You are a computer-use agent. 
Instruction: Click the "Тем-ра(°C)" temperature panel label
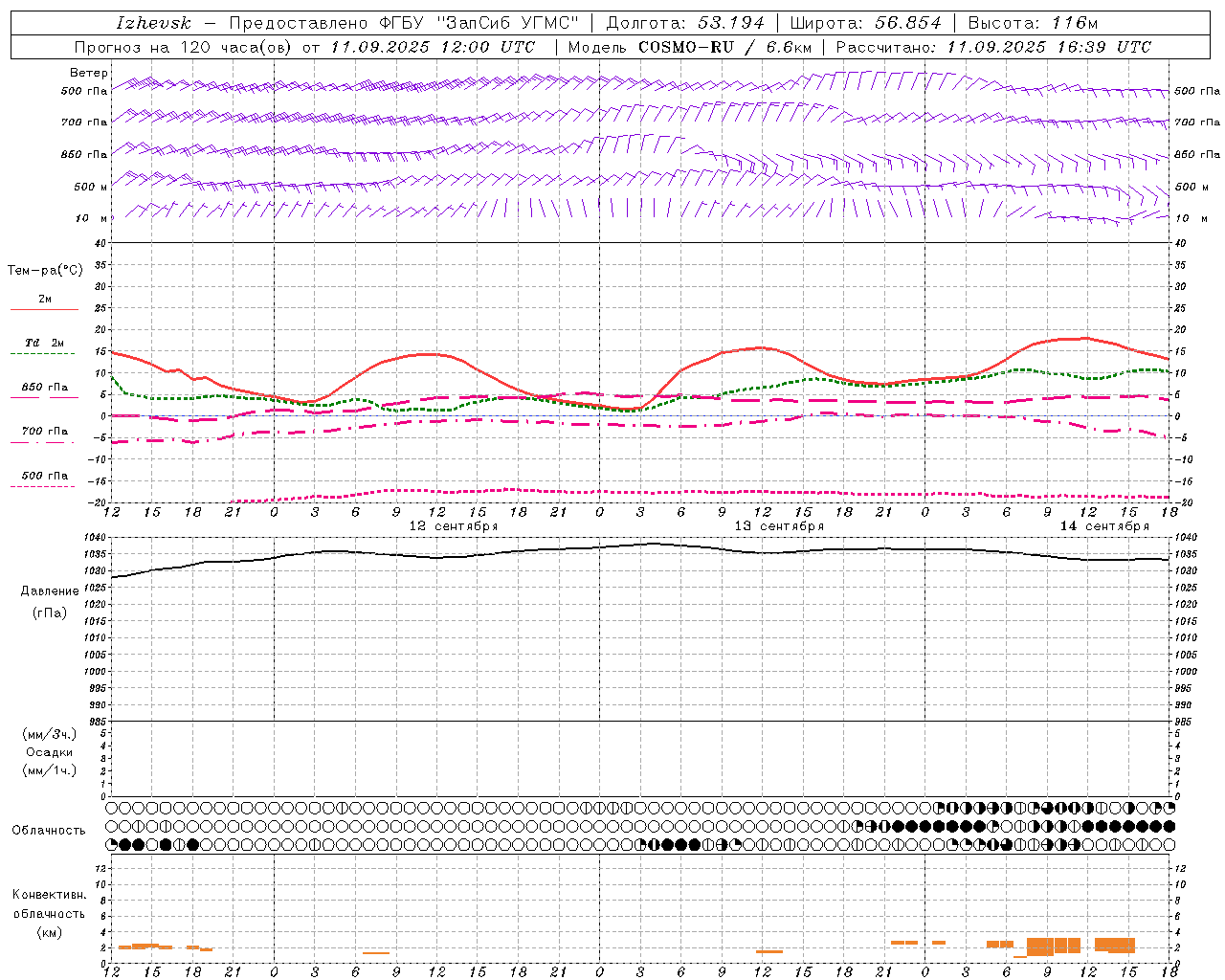pos(45,271)
